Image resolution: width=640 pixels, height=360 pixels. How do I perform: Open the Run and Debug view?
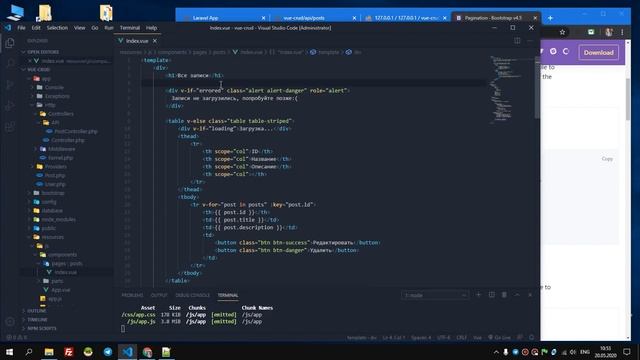[10, 106]
